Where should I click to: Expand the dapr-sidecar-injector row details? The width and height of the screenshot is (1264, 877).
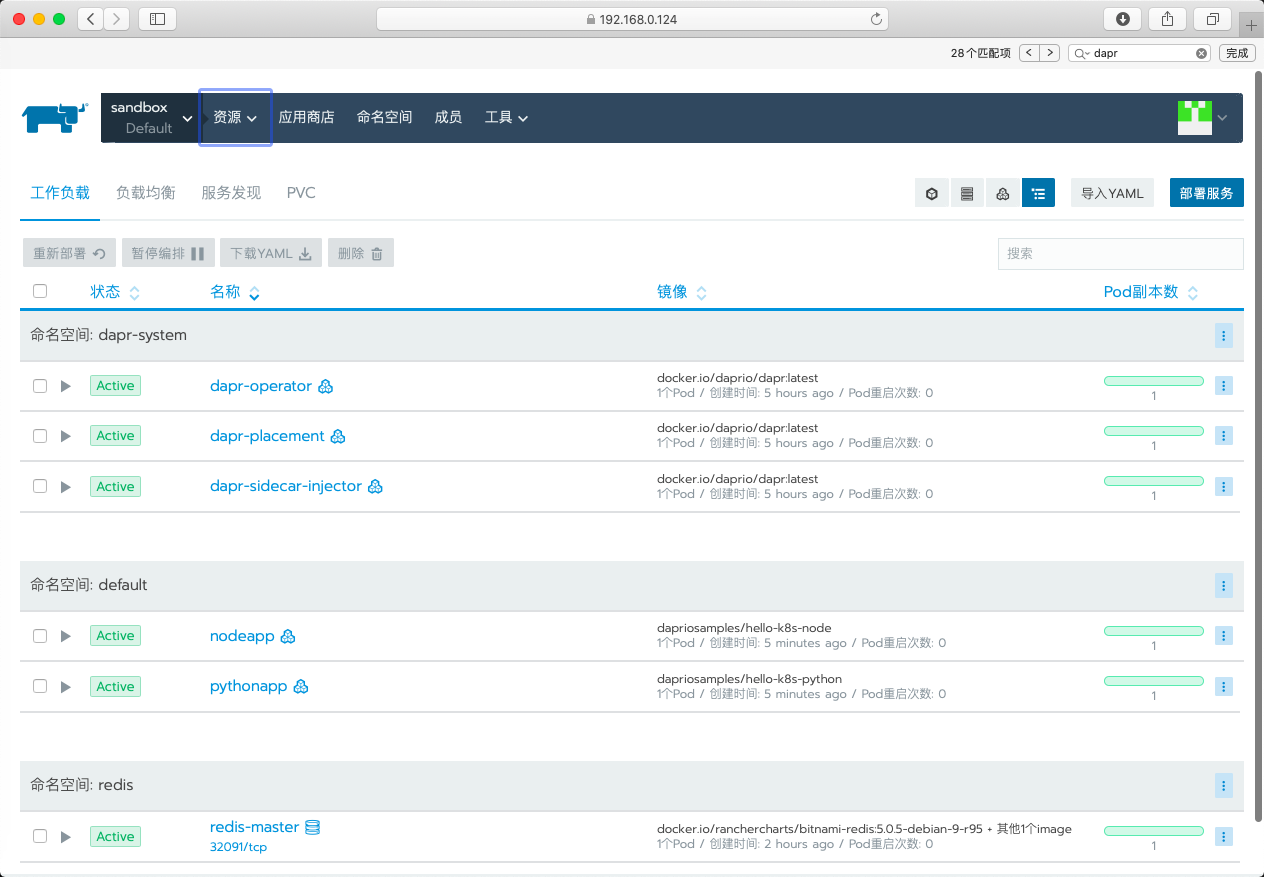tap(66, 486)
